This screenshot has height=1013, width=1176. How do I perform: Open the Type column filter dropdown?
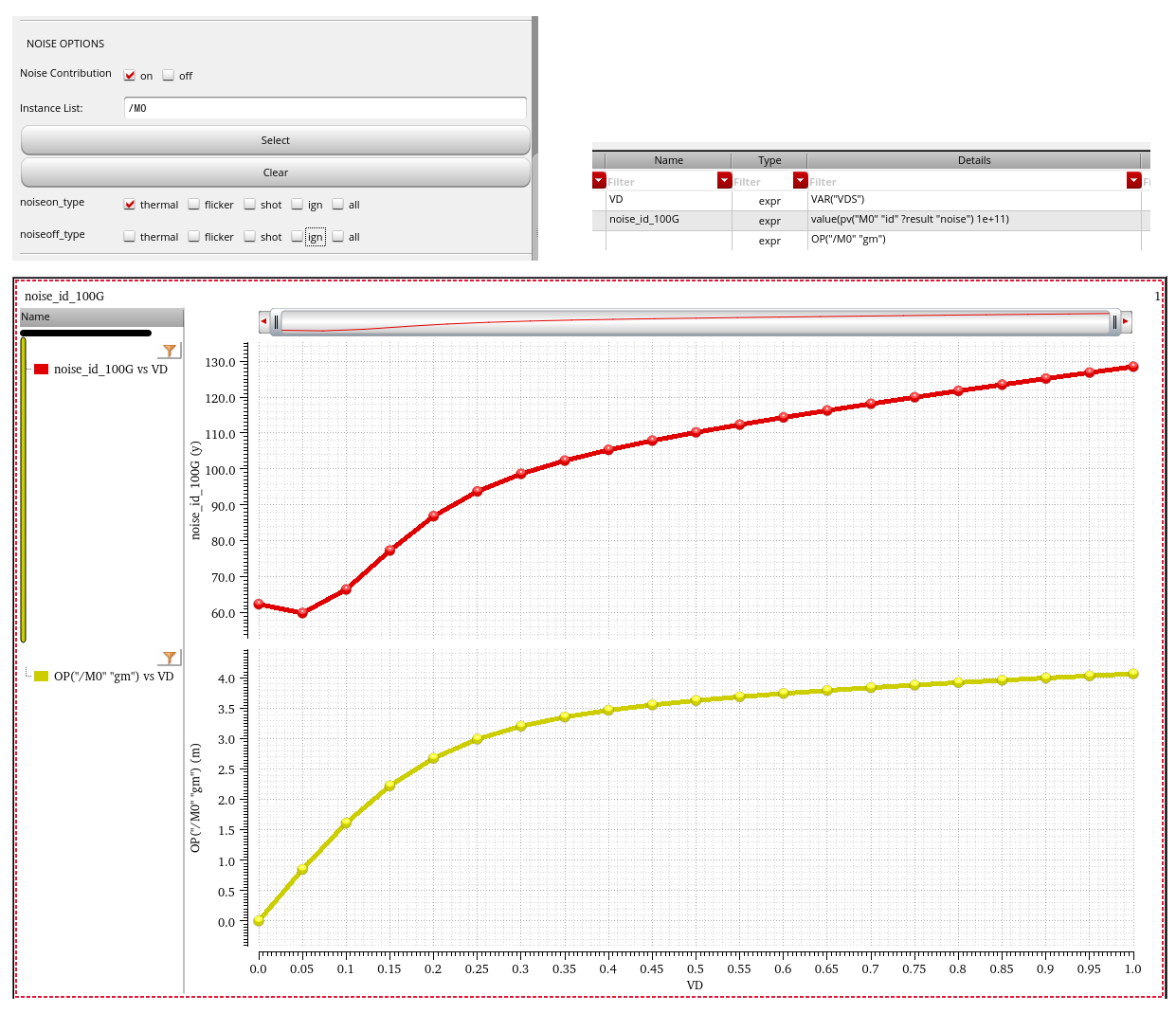point(725,180)
